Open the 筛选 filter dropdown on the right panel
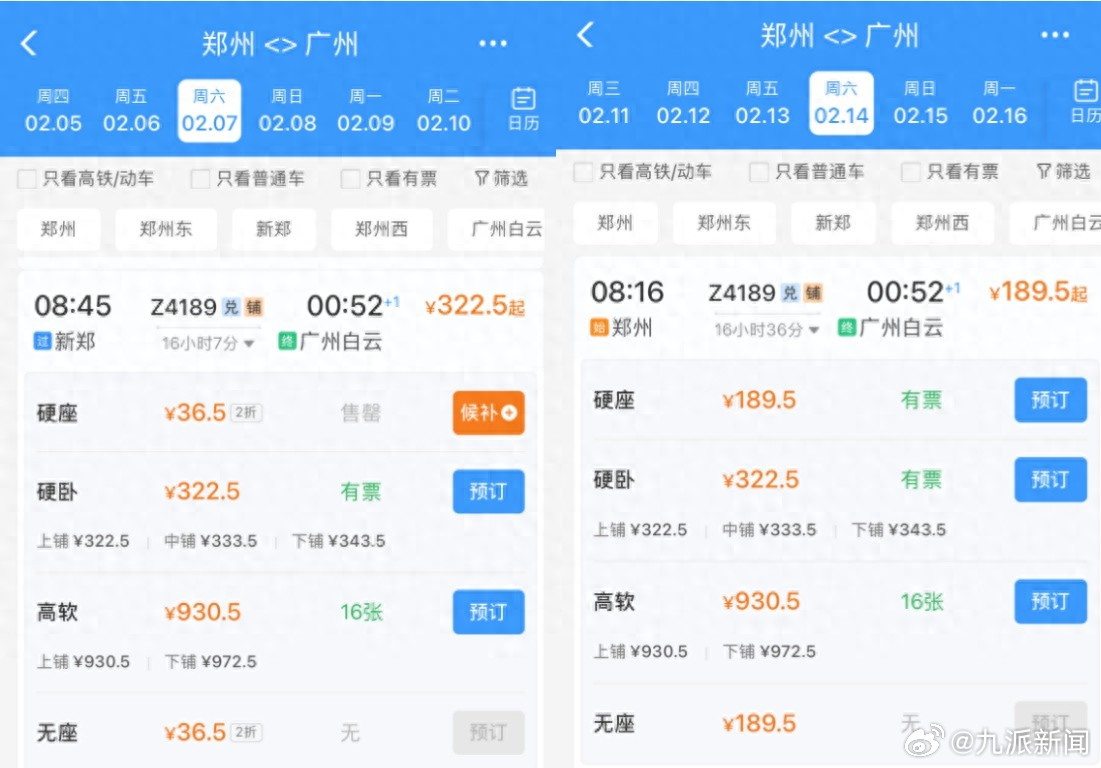The image size is (1101, 768). point(1062,171)
